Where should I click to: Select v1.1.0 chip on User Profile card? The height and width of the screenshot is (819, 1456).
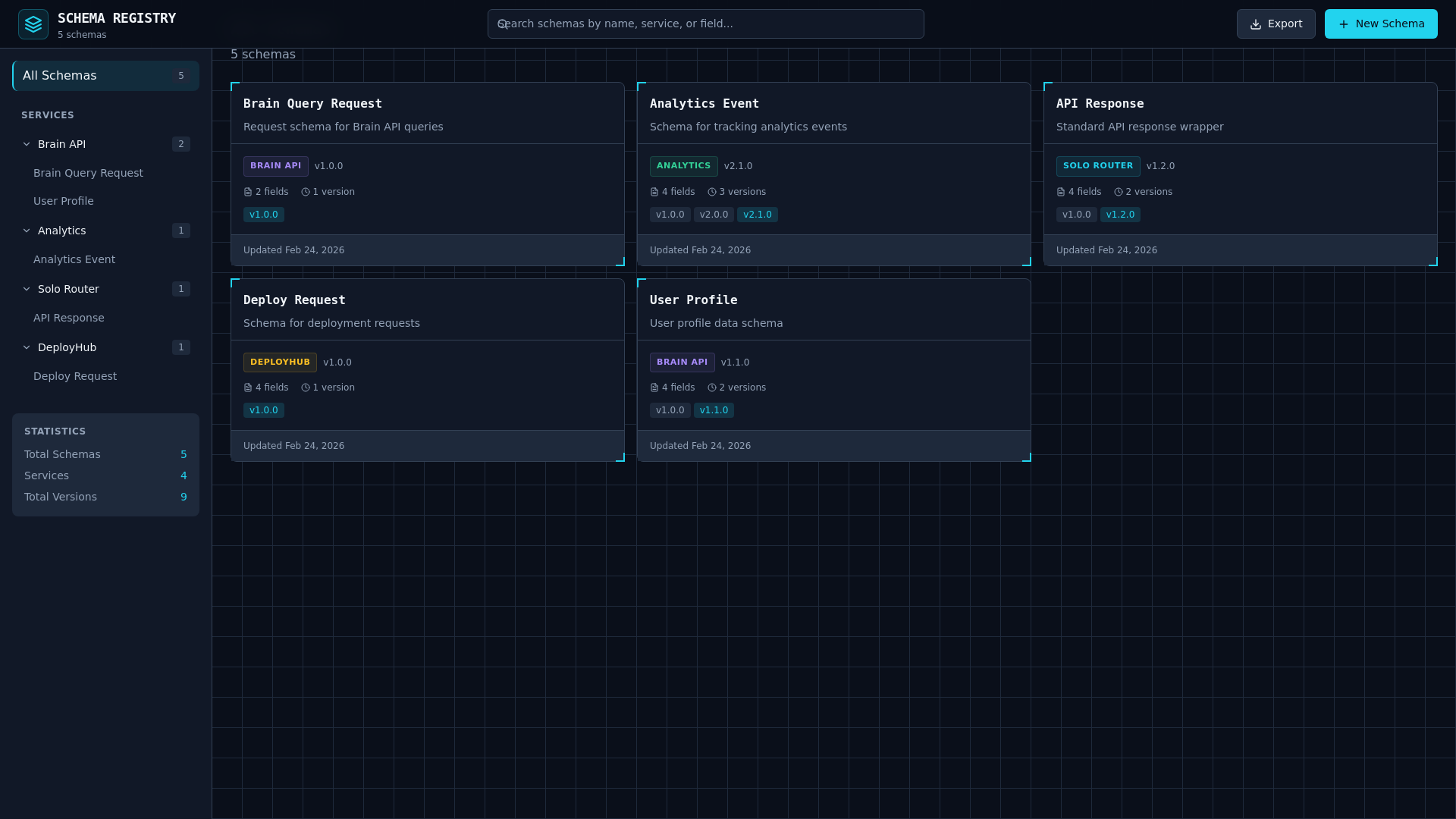(714, 410)
